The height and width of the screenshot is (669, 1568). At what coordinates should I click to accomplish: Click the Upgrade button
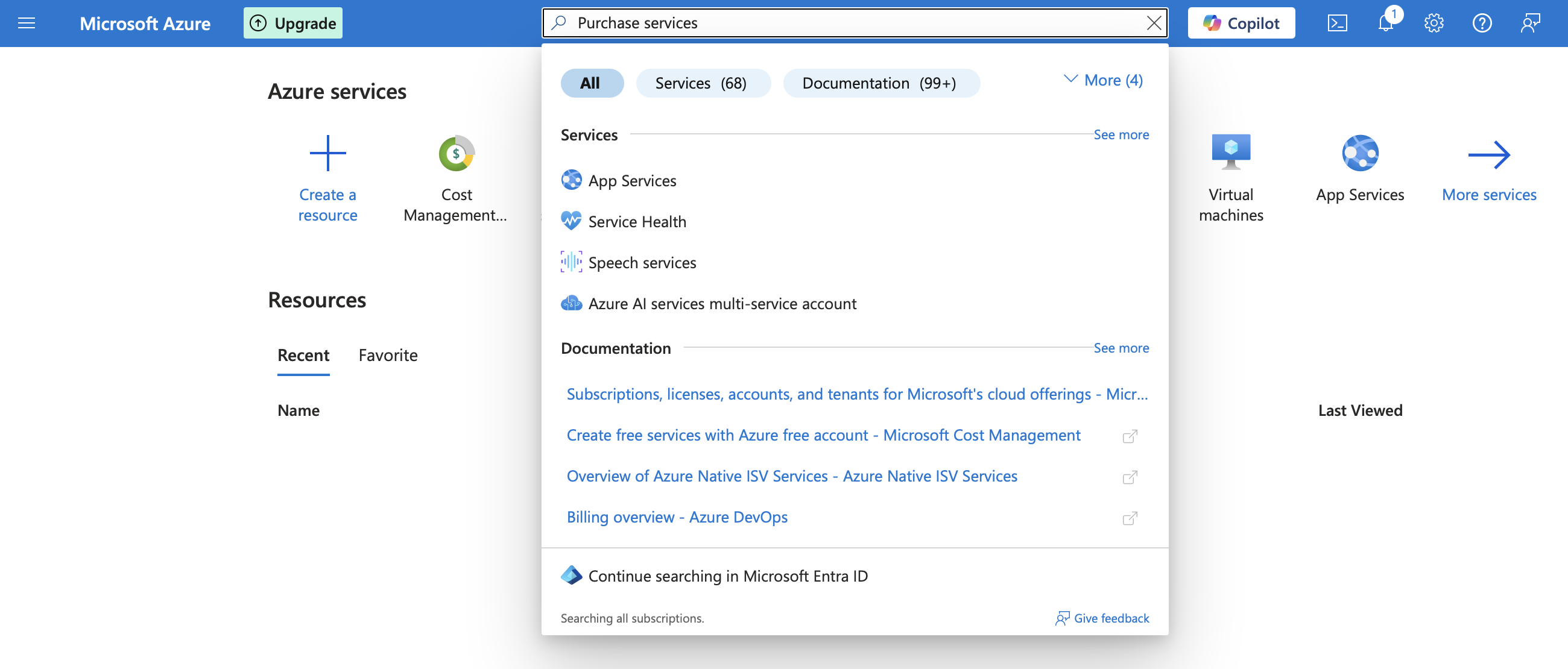pyautogui.click(x=292, y=23)
